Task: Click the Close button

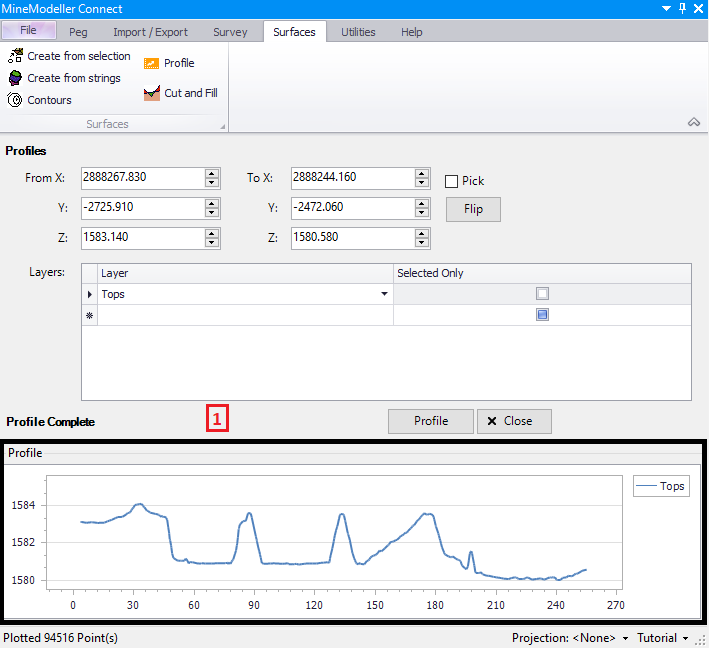Action: tap(514, 421)
